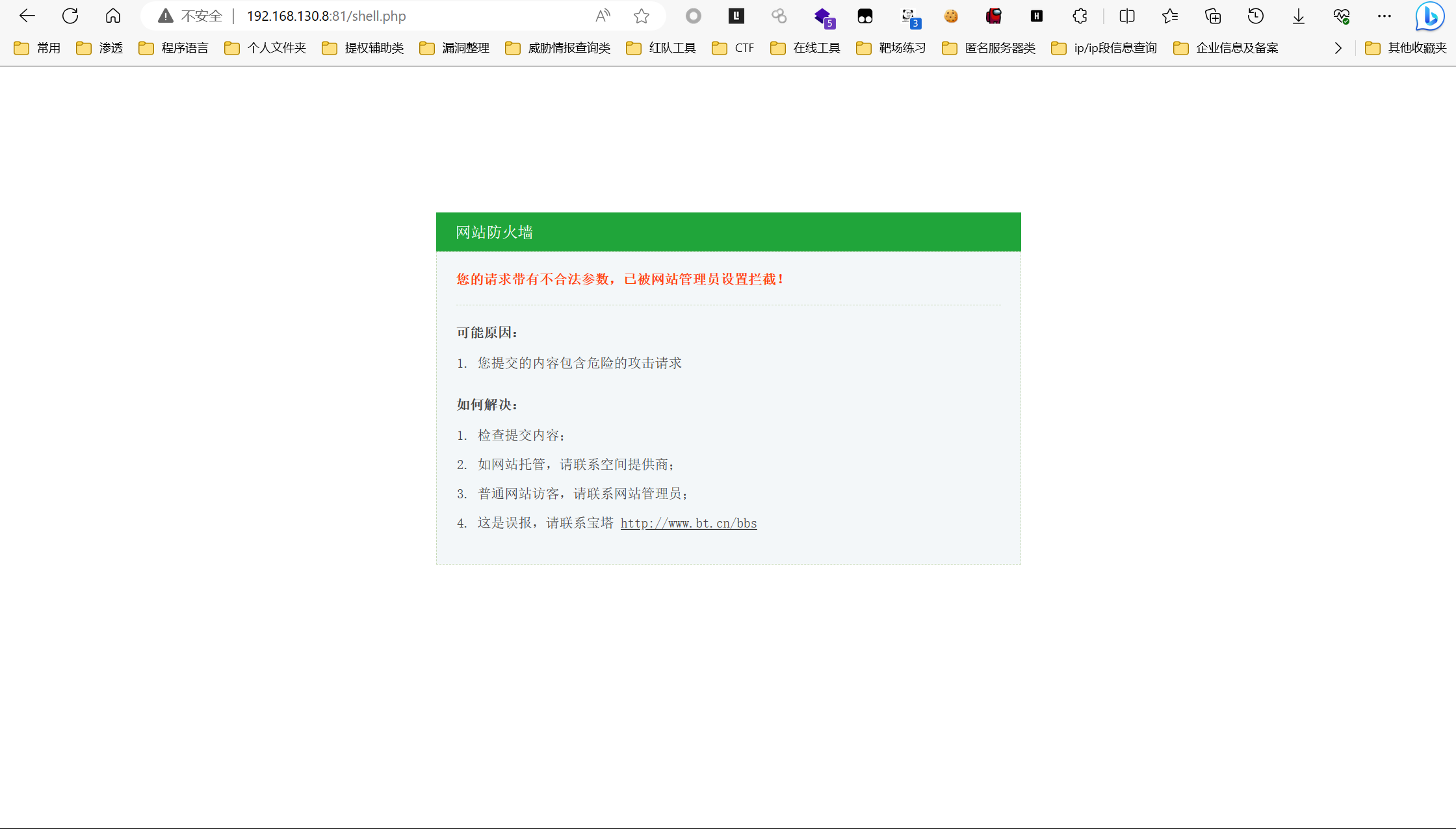Screen dimensions: 1456x829
Task: Open the Favorites list
Action: coord(1170,16)
